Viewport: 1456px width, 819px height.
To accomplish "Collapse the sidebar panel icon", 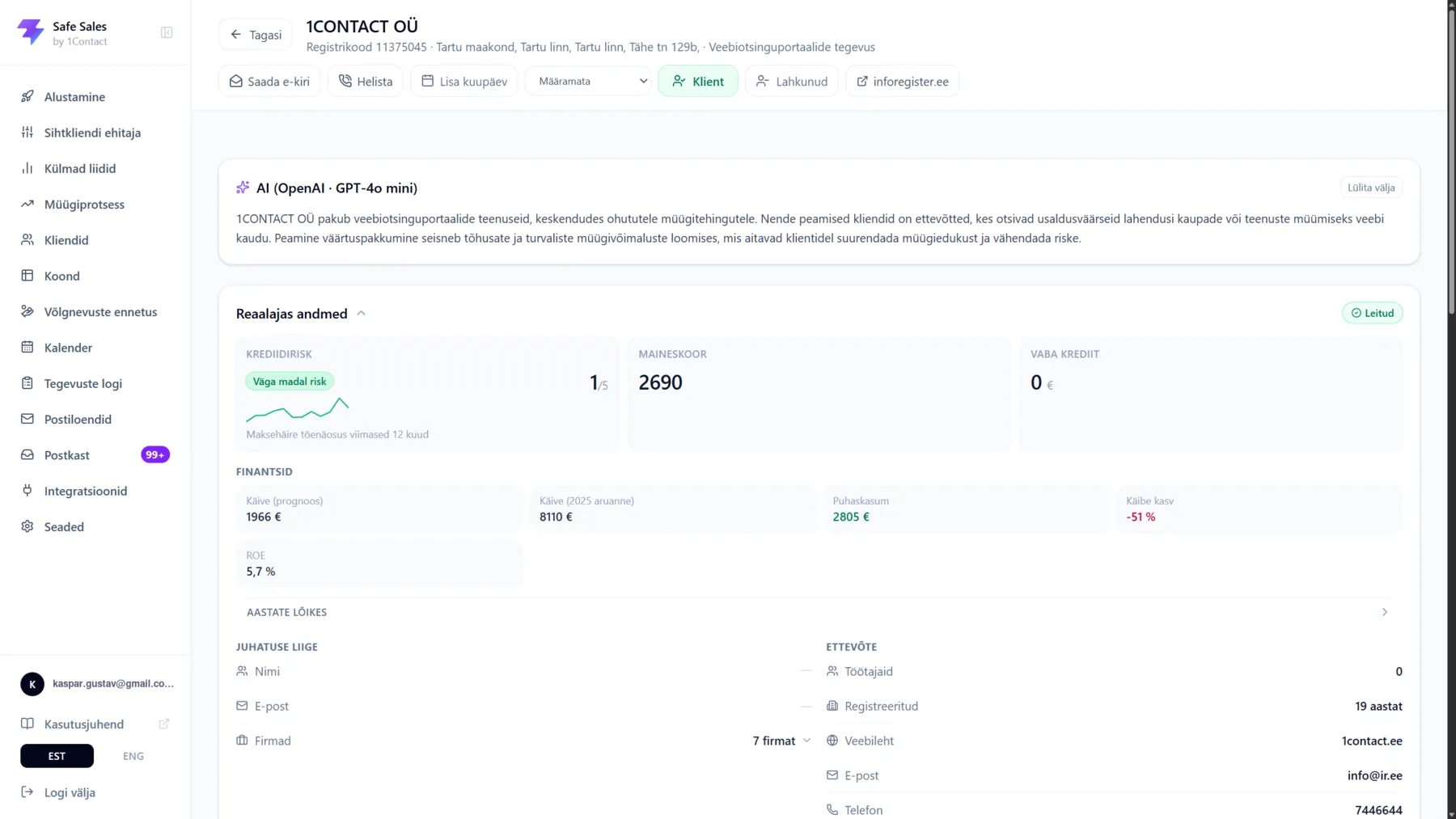I will click(167, 32).
